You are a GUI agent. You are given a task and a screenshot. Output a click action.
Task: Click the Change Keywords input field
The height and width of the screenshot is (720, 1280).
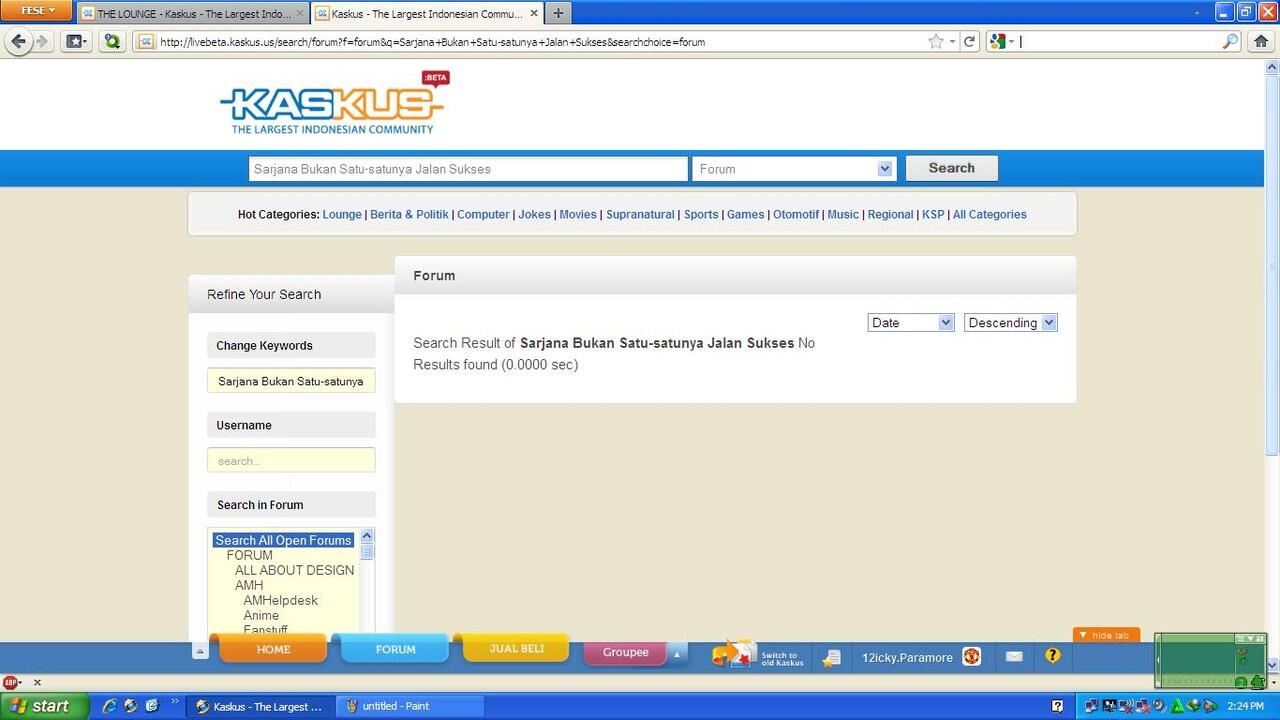[291, 381]
